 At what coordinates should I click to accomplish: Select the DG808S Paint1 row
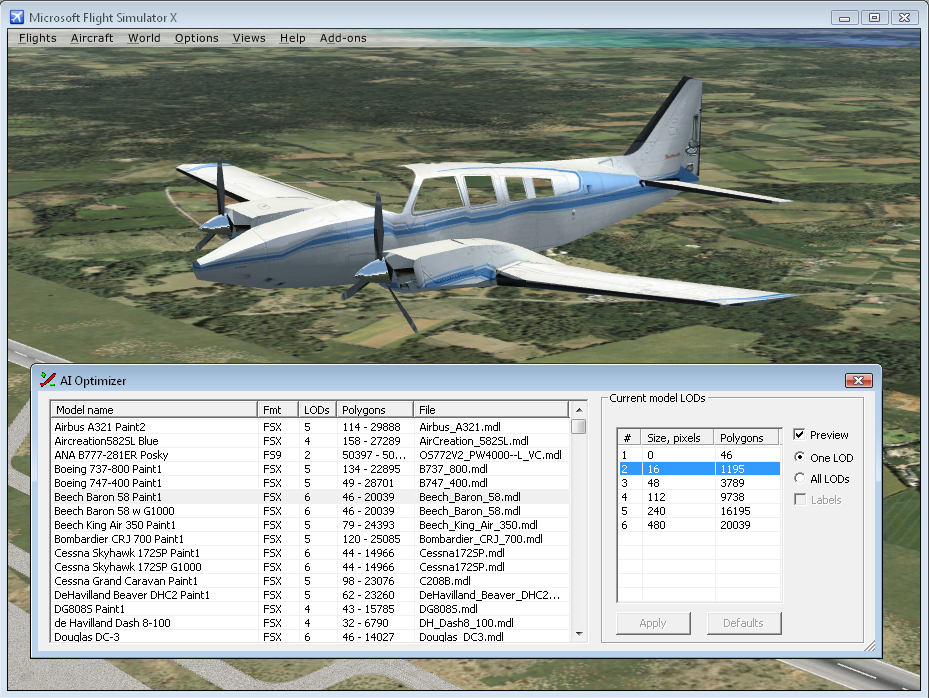click(310, 609)
